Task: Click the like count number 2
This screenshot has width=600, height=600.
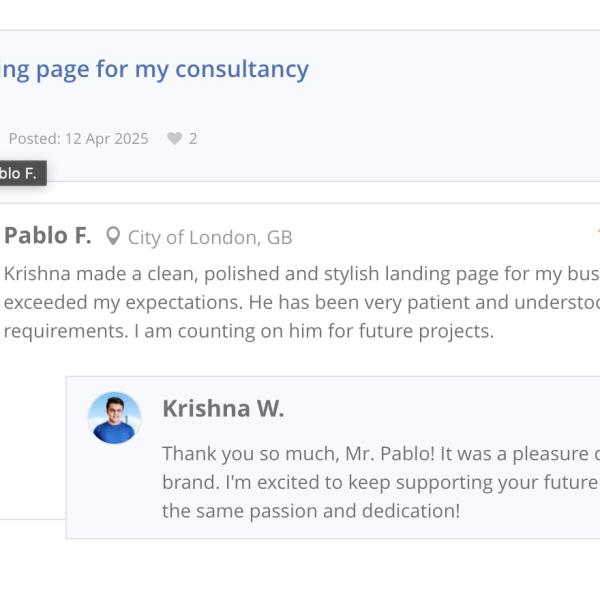Action: [x=193, y=139]
